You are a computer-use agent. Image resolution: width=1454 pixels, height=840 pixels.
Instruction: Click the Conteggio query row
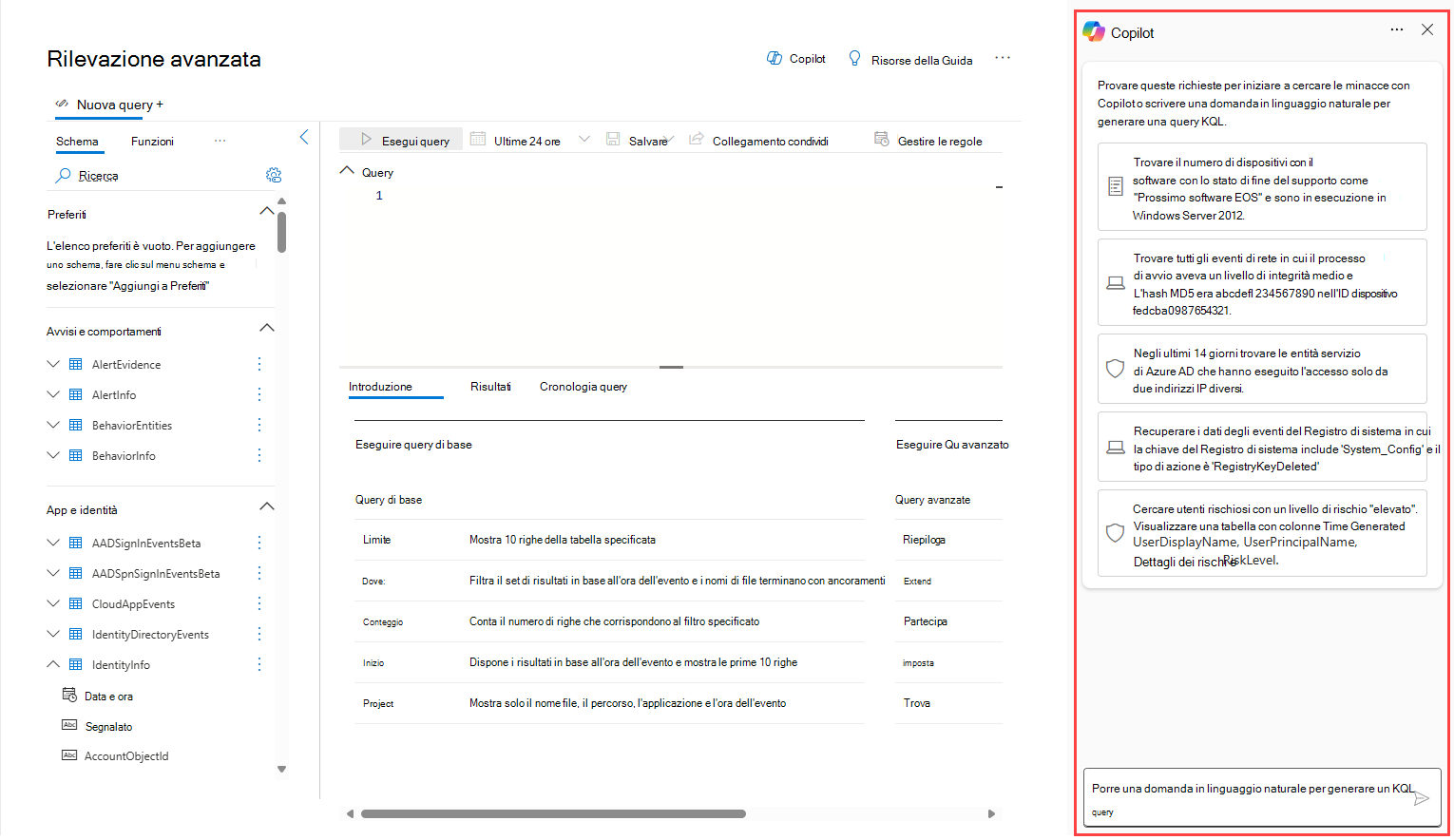pyautogui.click(x=610, y=621)
